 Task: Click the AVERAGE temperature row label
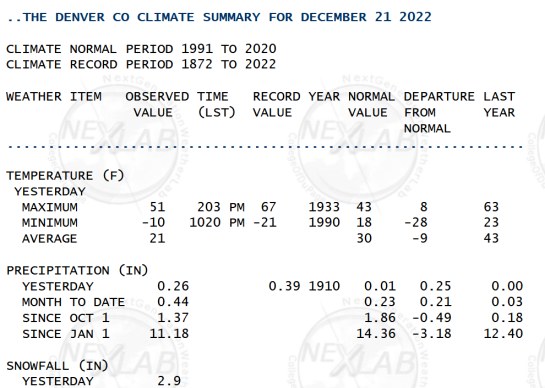(49, 239)
